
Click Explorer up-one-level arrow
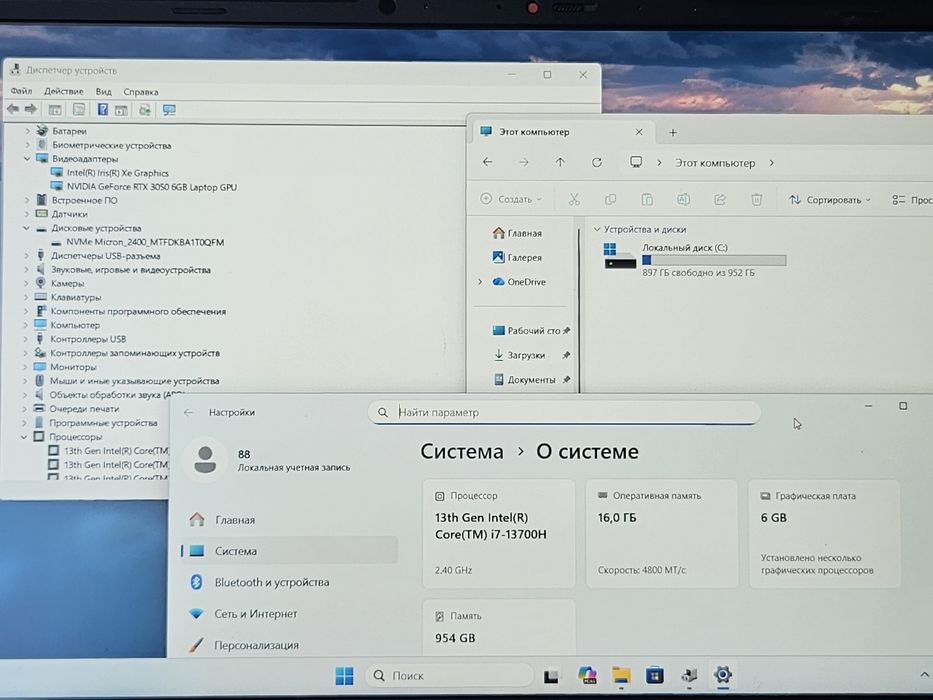(x=560, y=162)
